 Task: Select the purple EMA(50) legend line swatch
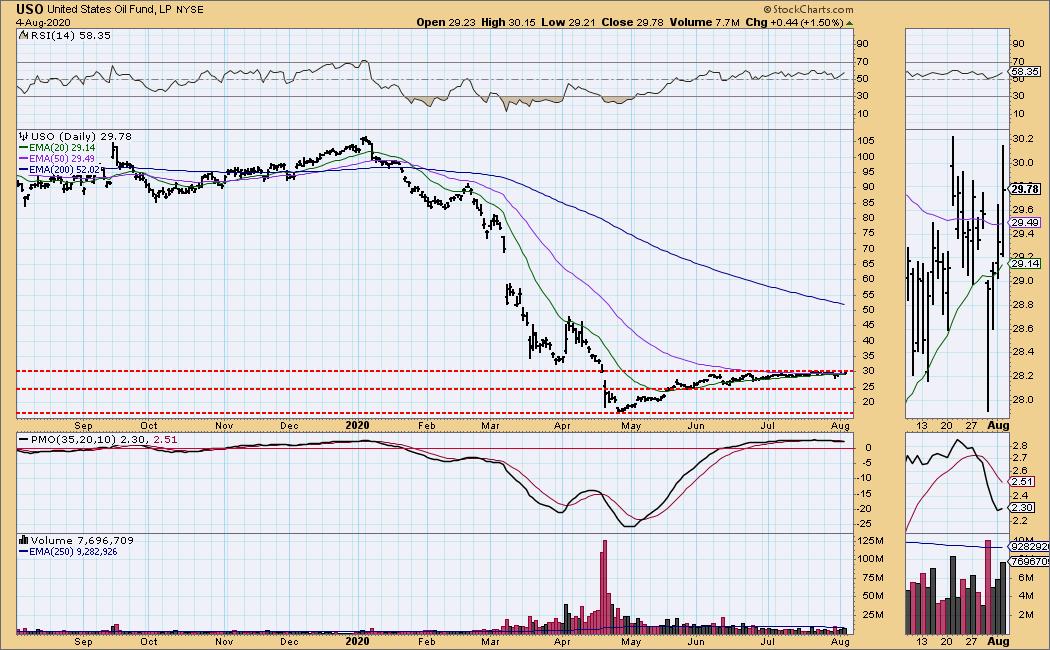[23, 159]
